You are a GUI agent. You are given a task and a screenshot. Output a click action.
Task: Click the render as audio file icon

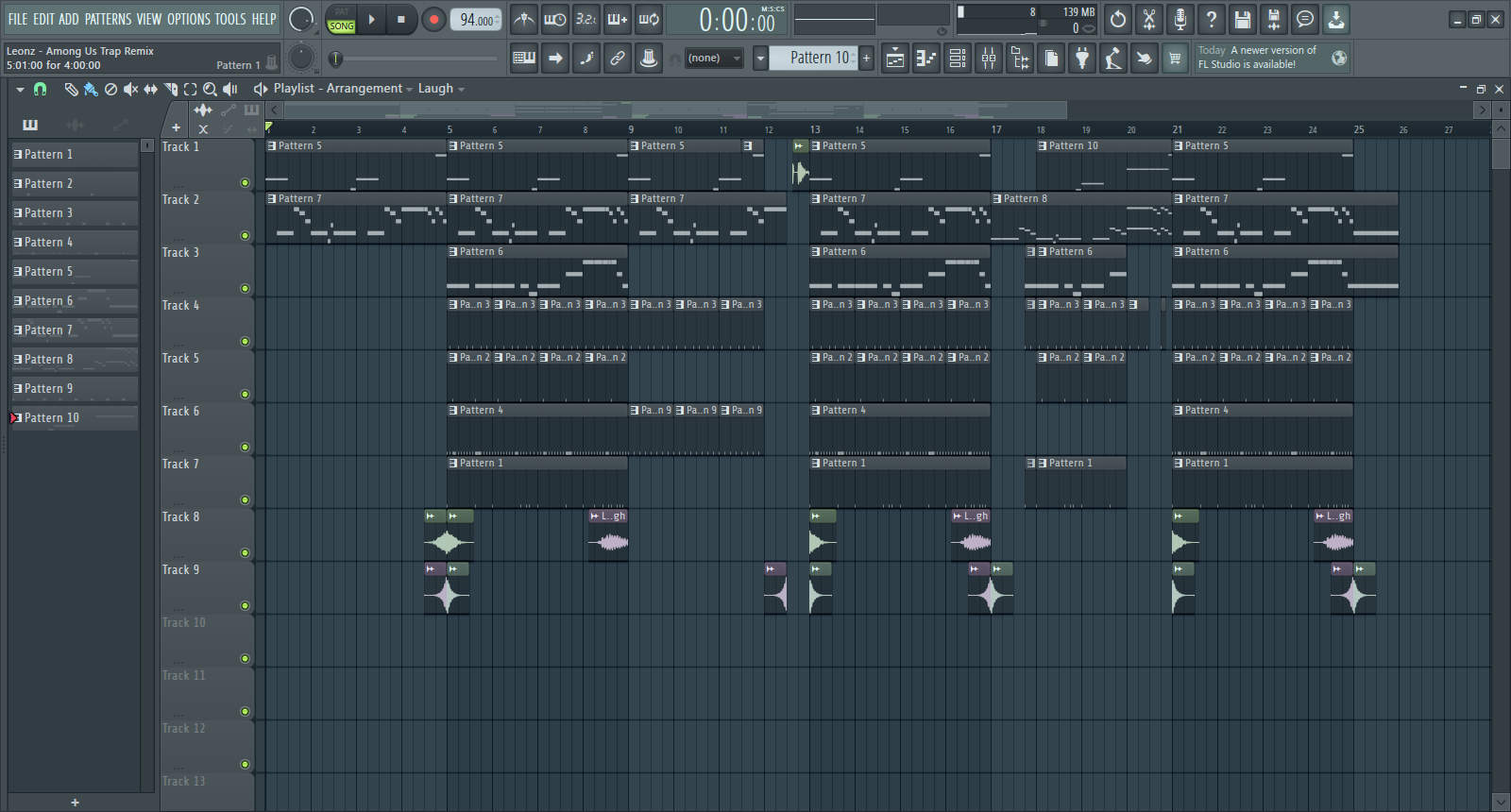coord(1274,19)
